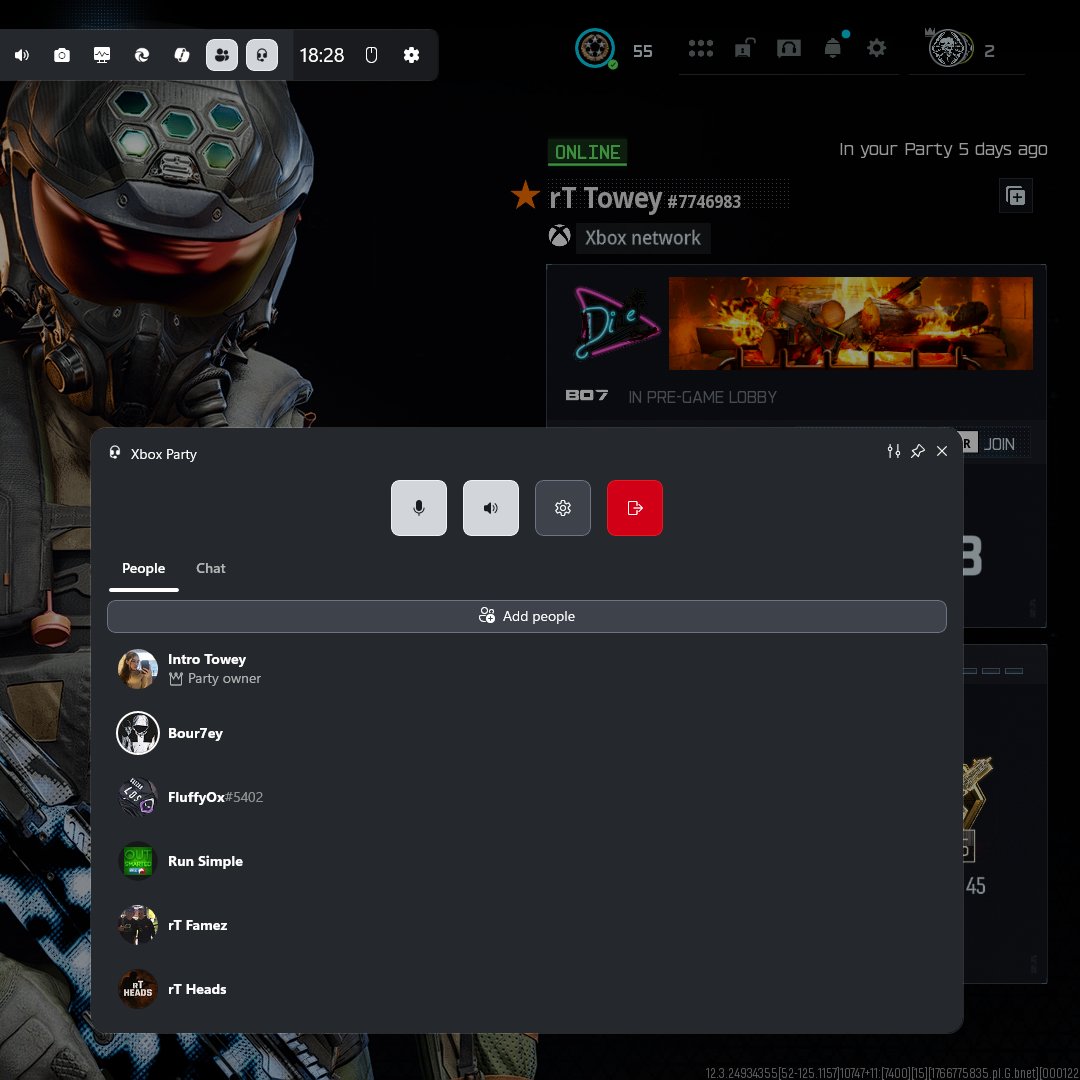Pin the Xbox Party widget
Viewport: 1080px width, 1080px height.
click(x=917, y=451)
